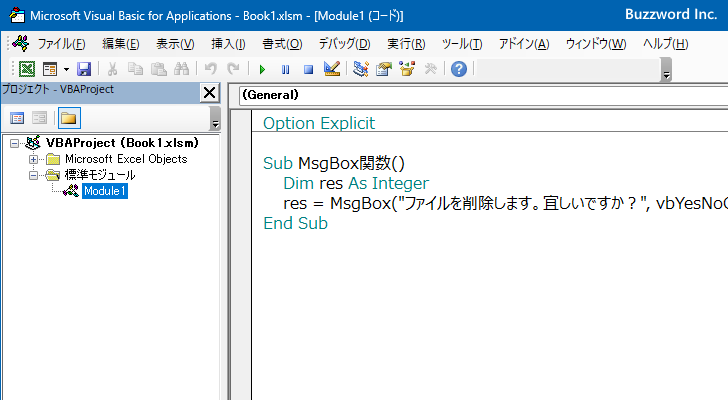Click the View Code icon in project pane
The height and width of the screenshot is (400, 728).
point(17,118)
